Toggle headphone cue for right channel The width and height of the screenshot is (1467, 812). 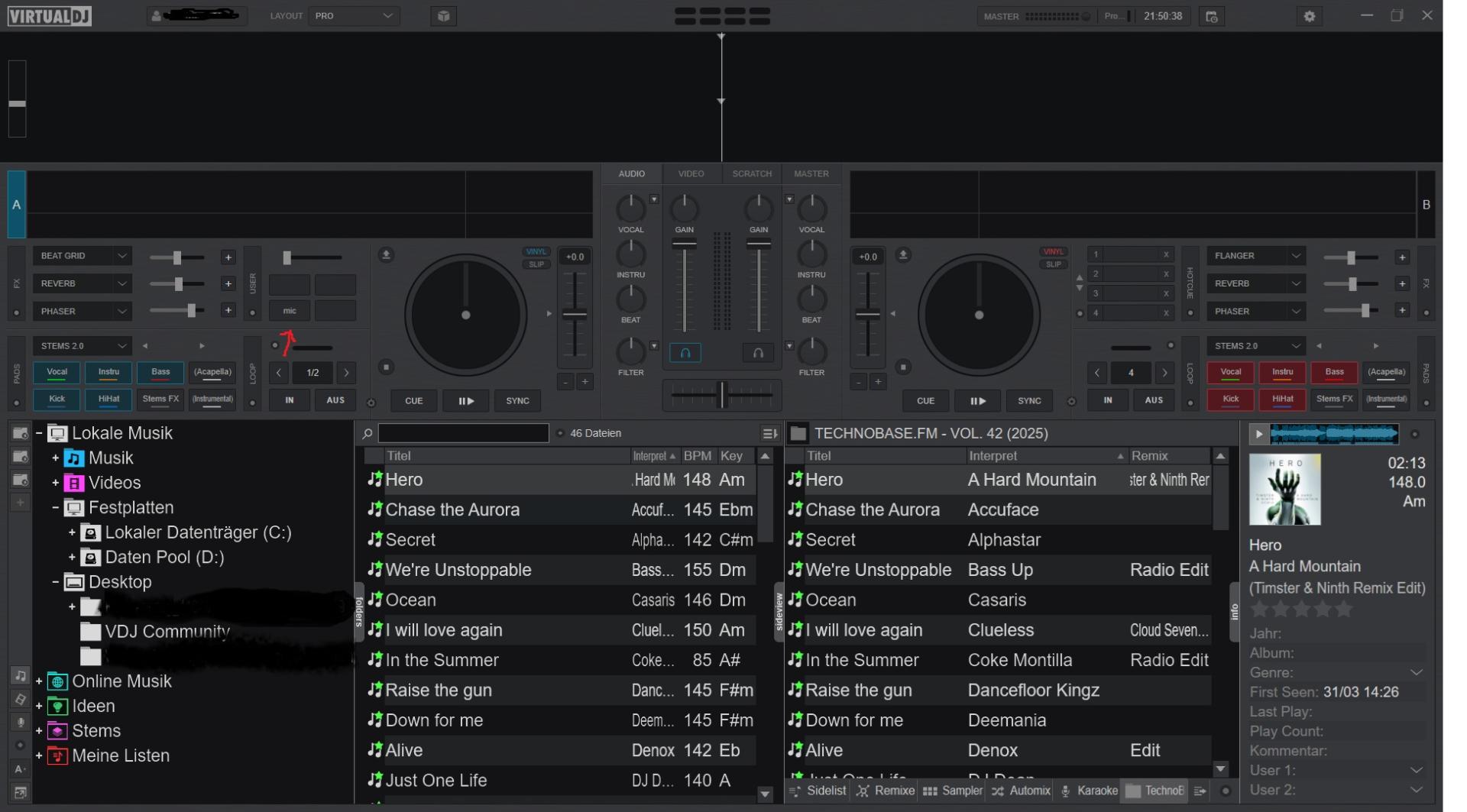[758, 353]
